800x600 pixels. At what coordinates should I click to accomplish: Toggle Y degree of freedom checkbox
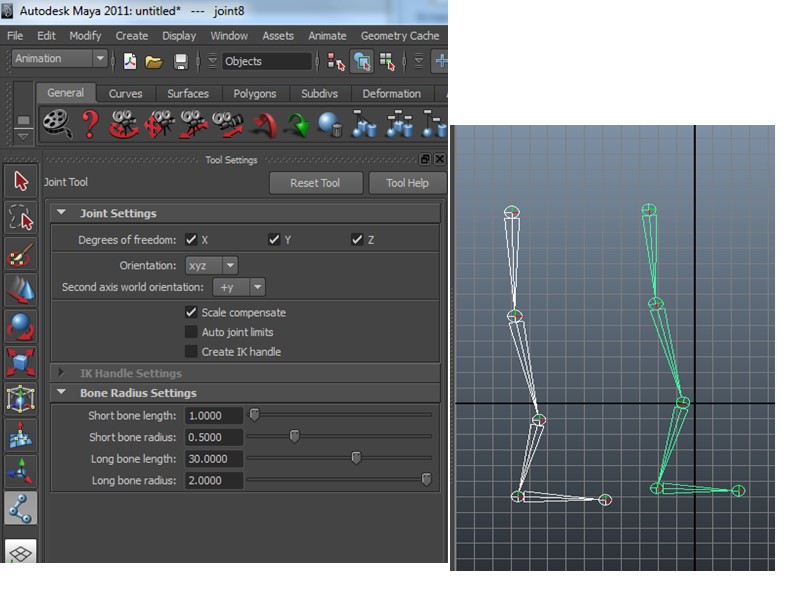click(x=274, y=239)
